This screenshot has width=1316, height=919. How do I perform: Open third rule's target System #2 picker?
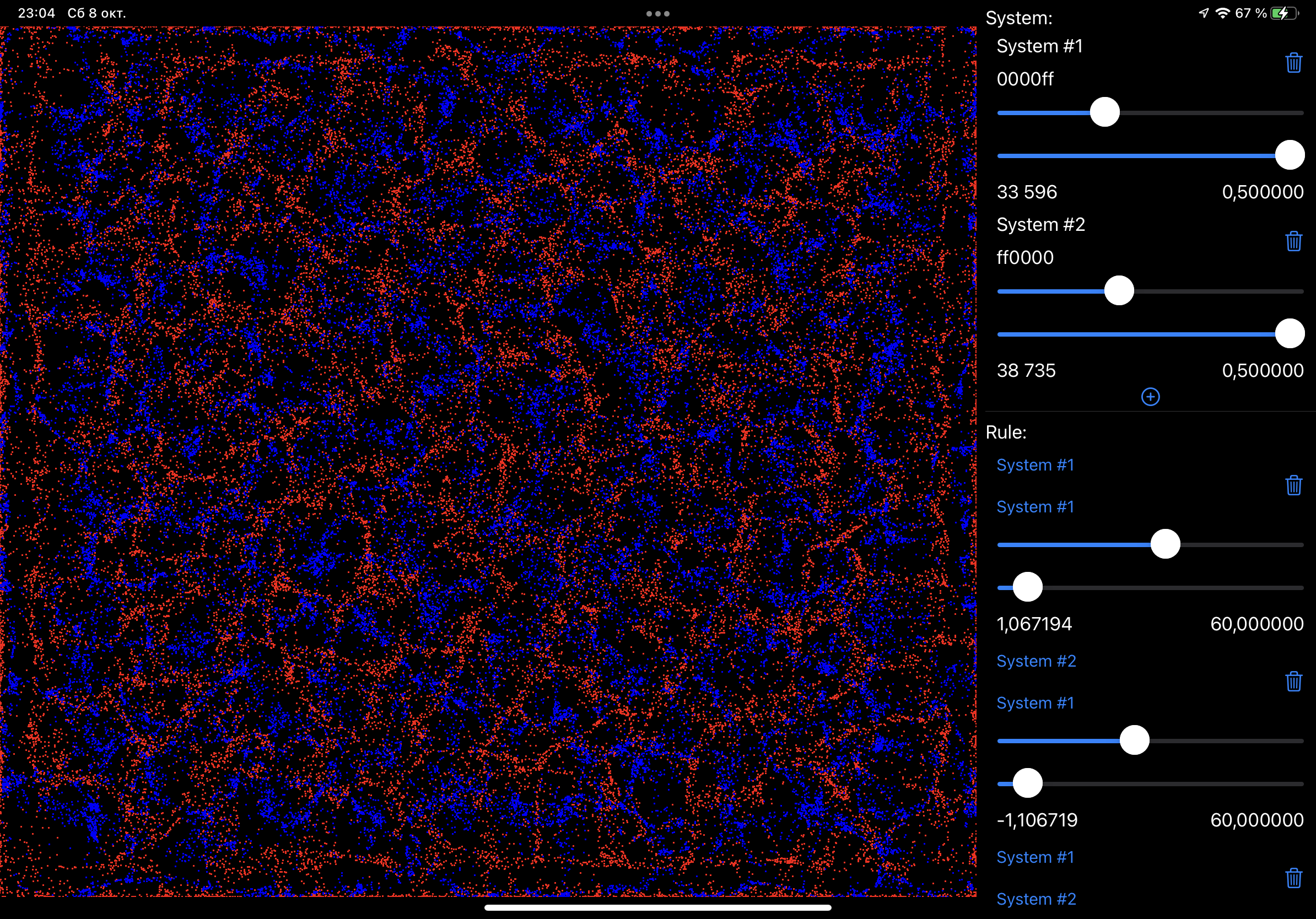1036,899
